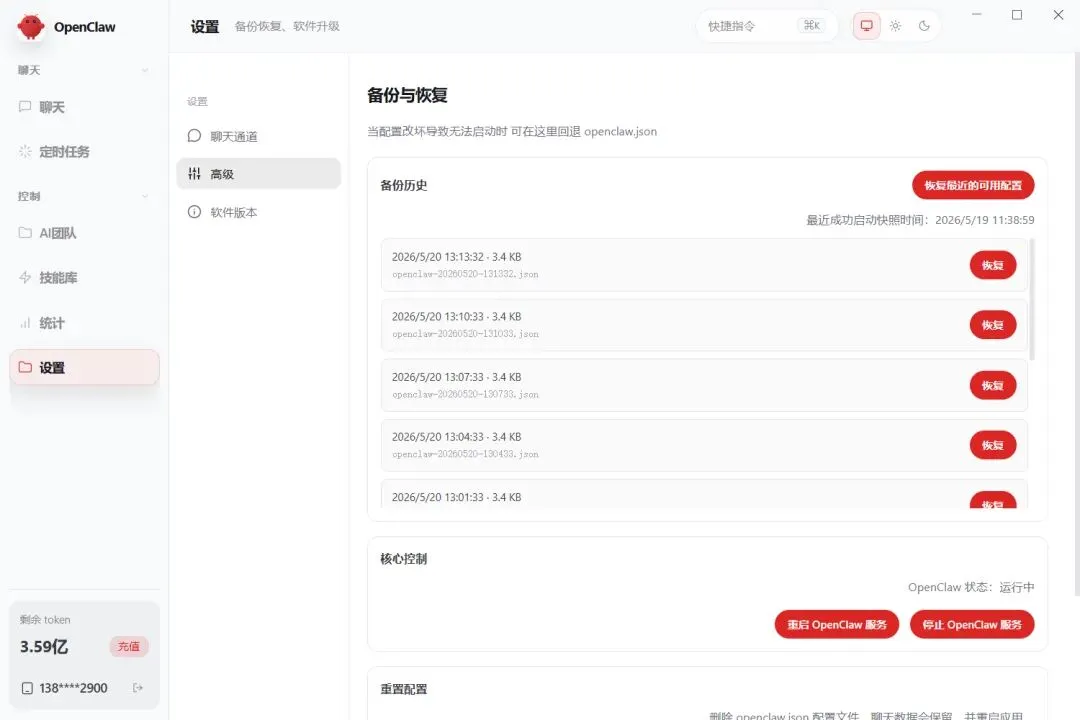Click the backup history list scrollbar
The height and width of the screenshot is (720, 1080).
click(1032, 299)
